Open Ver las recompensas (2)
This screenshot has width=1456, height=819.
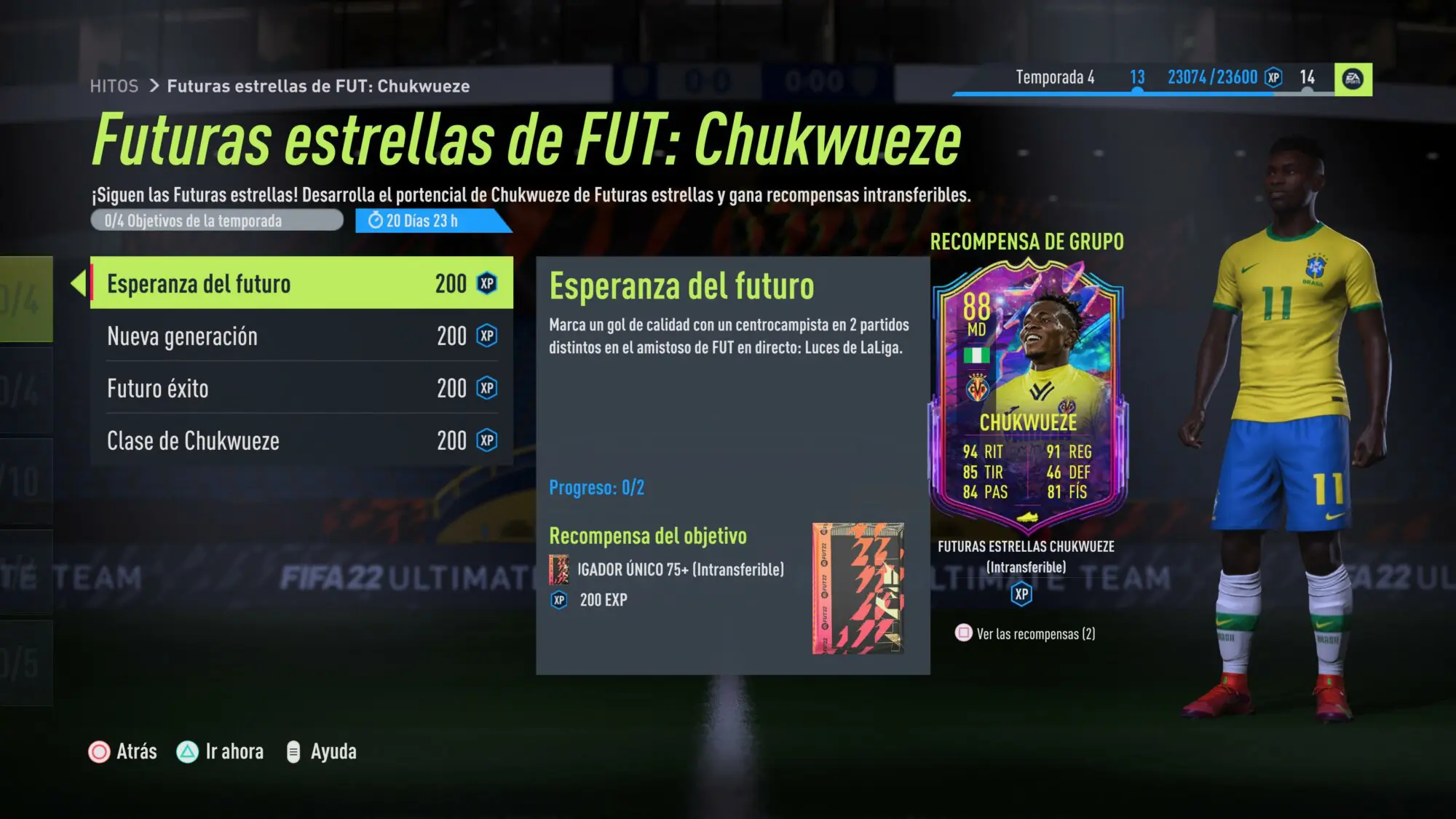tap(1025, 633)
